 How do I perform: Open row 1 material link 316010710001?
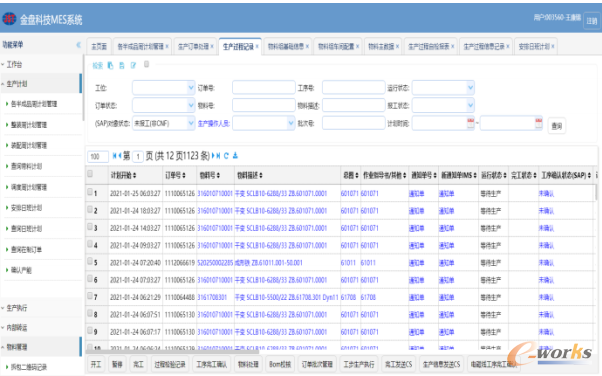tap(215, 193)
